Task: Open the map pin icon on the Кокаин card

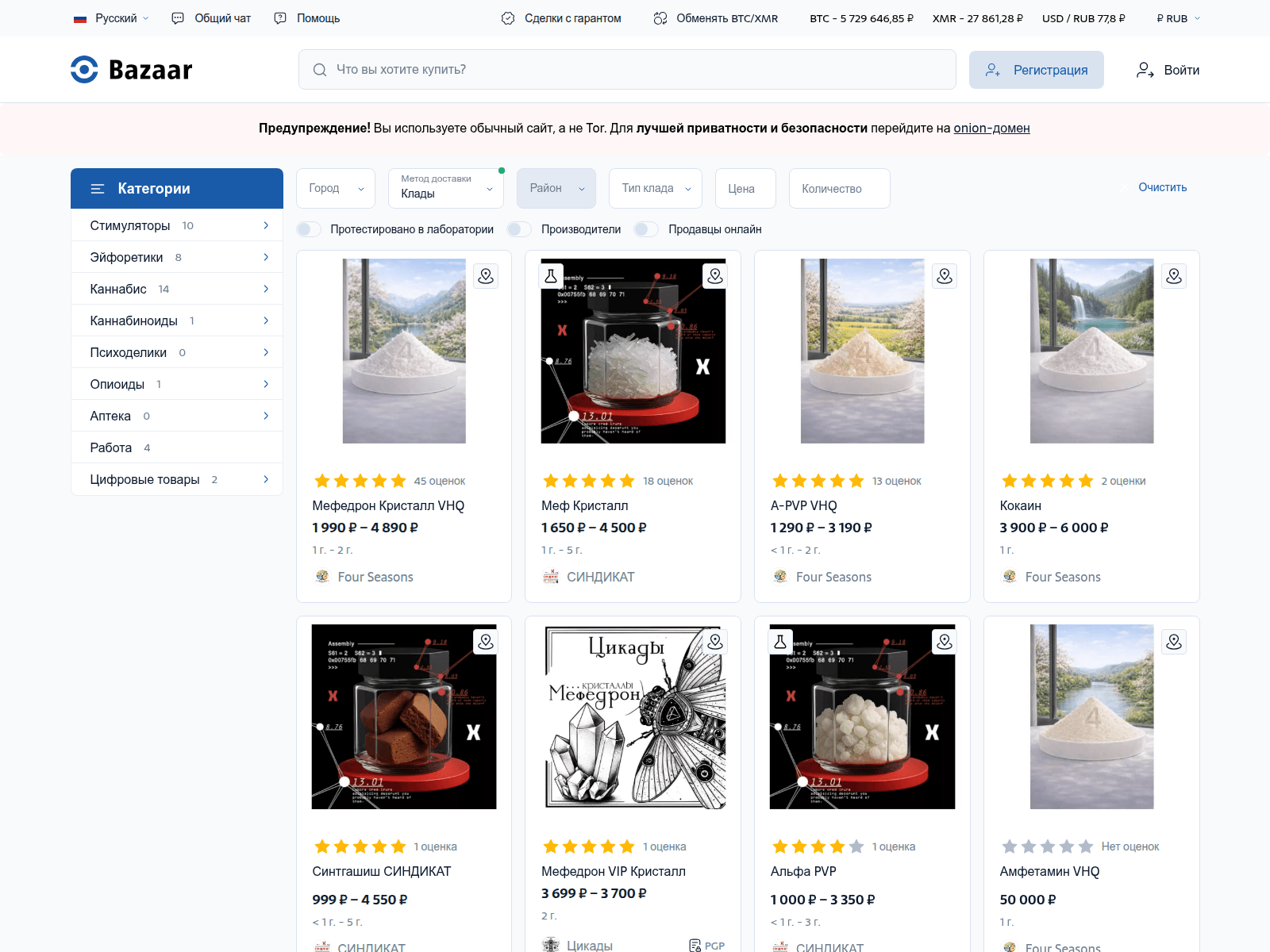Action: point(1174,276)
